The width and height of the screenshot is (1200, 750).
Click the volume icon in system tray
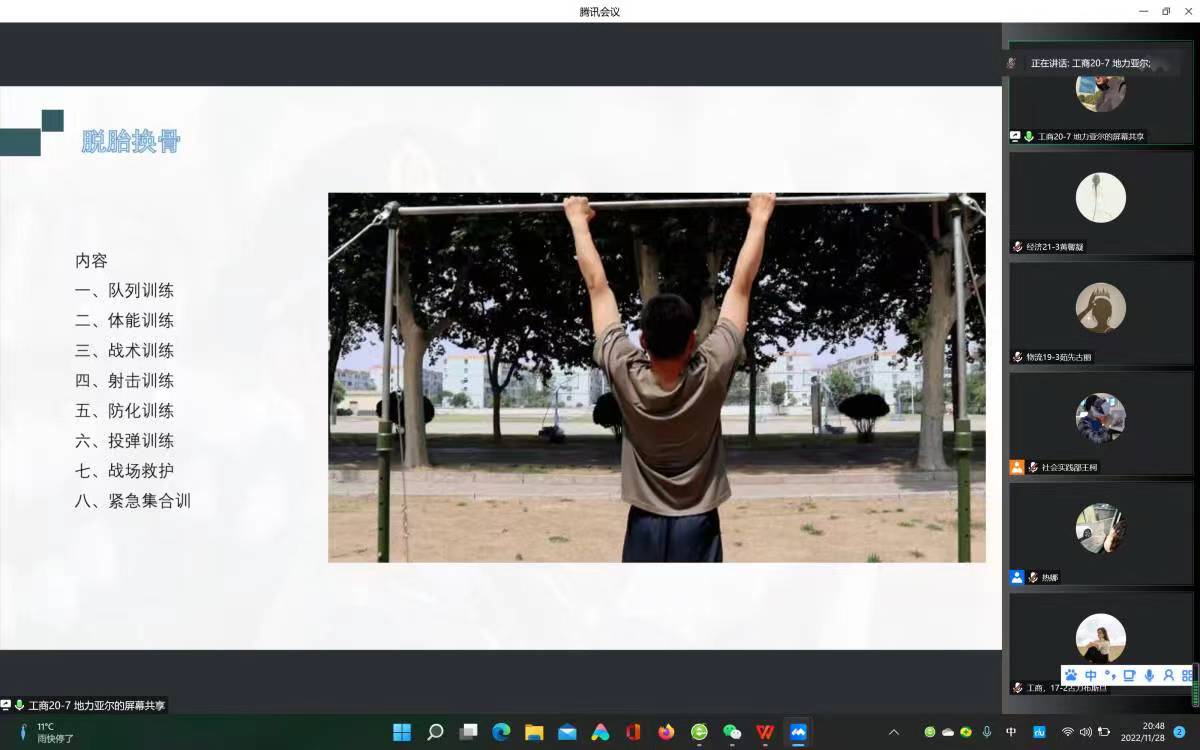coord(1085,732)
